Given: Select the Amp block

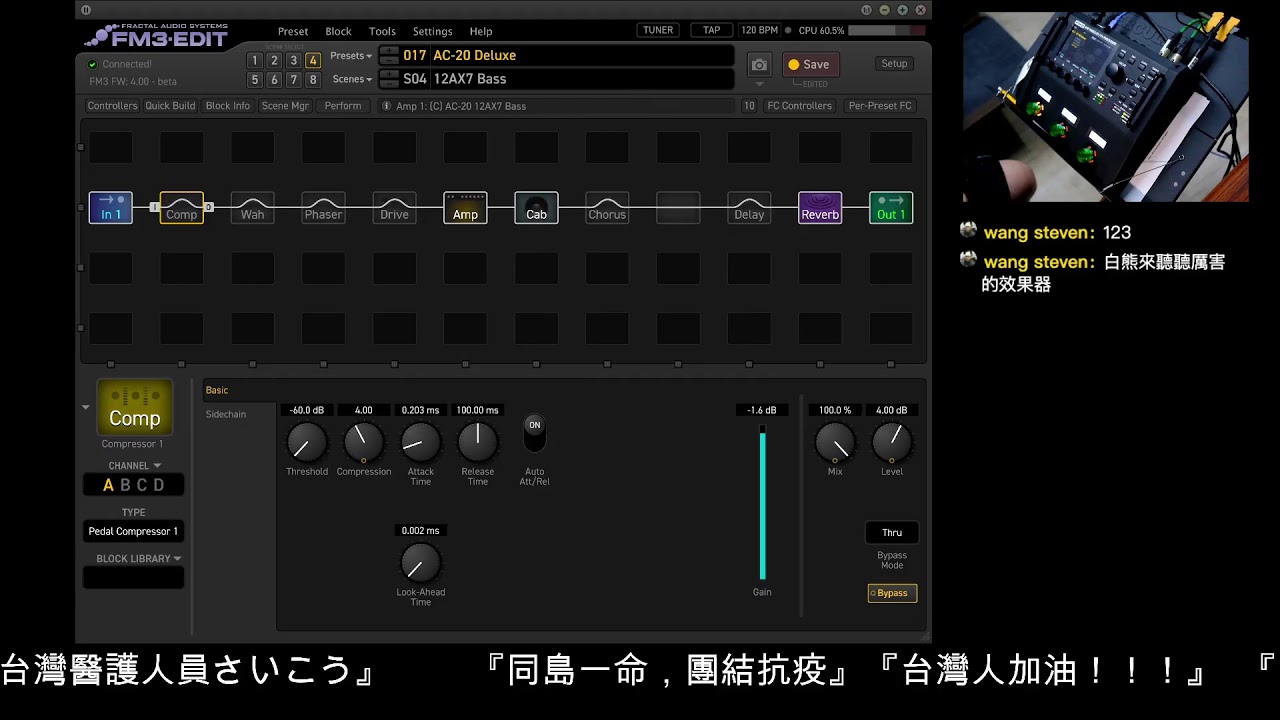Looking at the screenshot, I should [465, 208].
